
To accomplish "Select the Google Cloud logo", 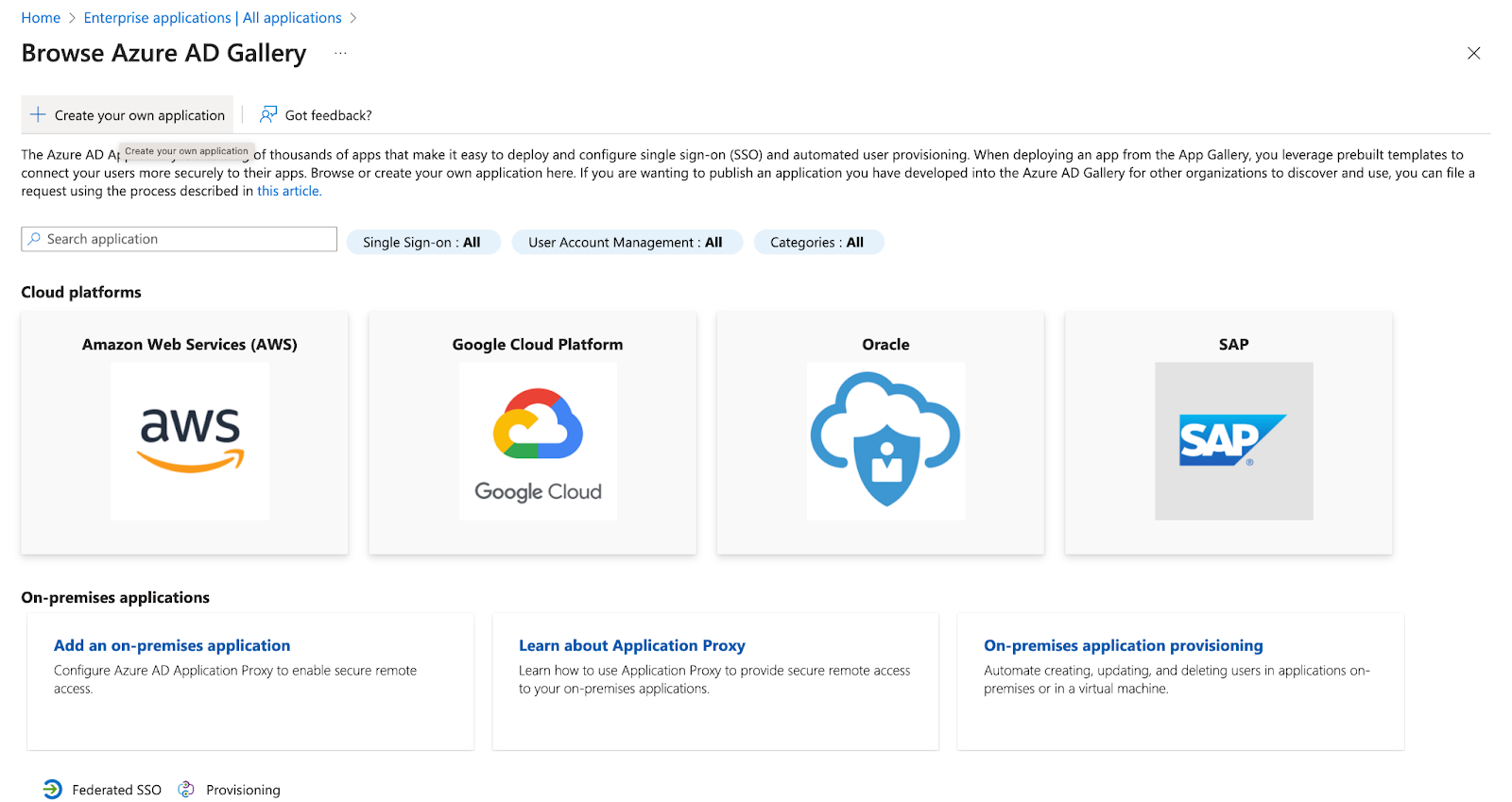I will (538, 441).
